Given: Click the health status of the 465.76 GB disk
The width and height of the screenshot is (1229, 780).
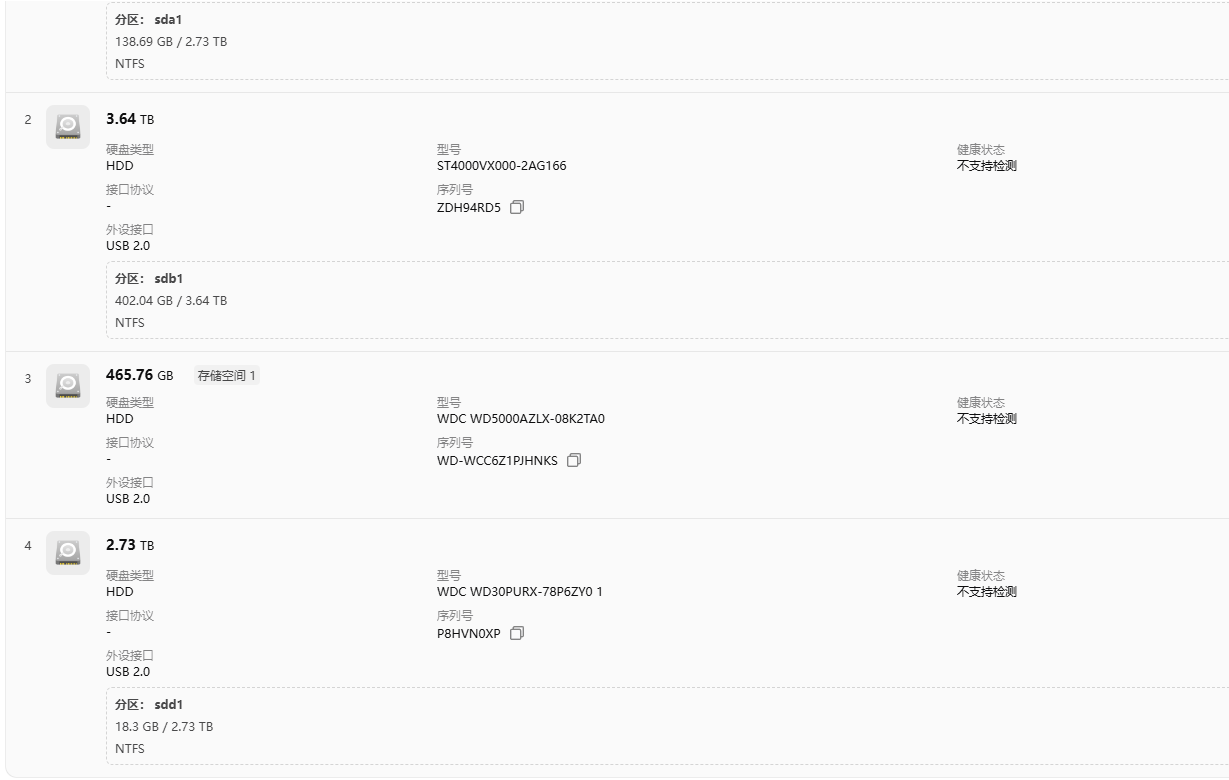Looking at the screenshot, I should click(x=986, y=419).
